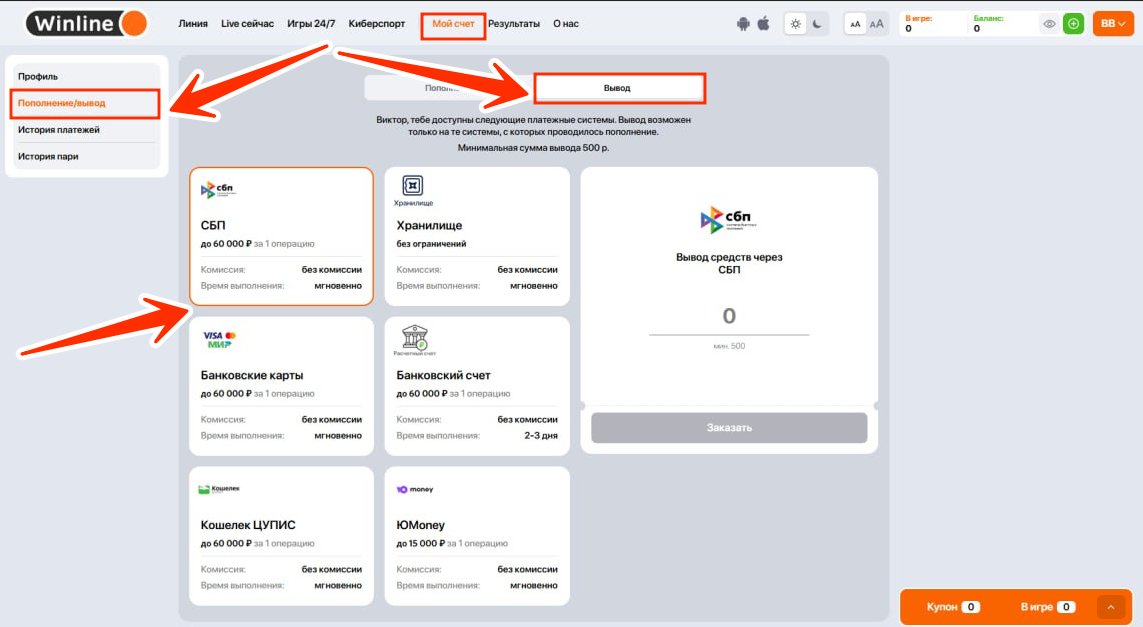Click the Winline logo

(87, 23)
